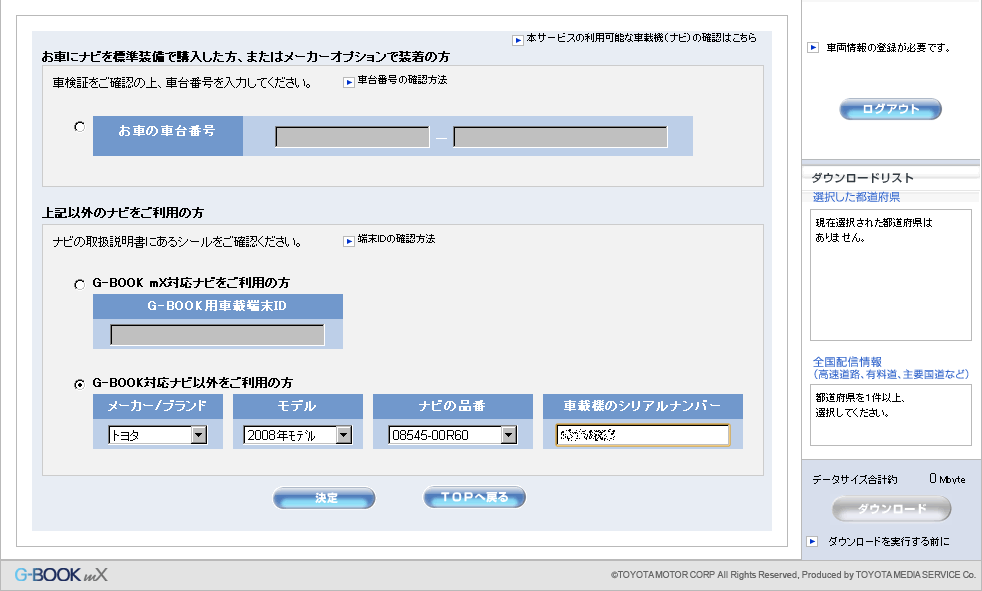
Task: Click the ナビの品番 column header
Action: (453, 406)
